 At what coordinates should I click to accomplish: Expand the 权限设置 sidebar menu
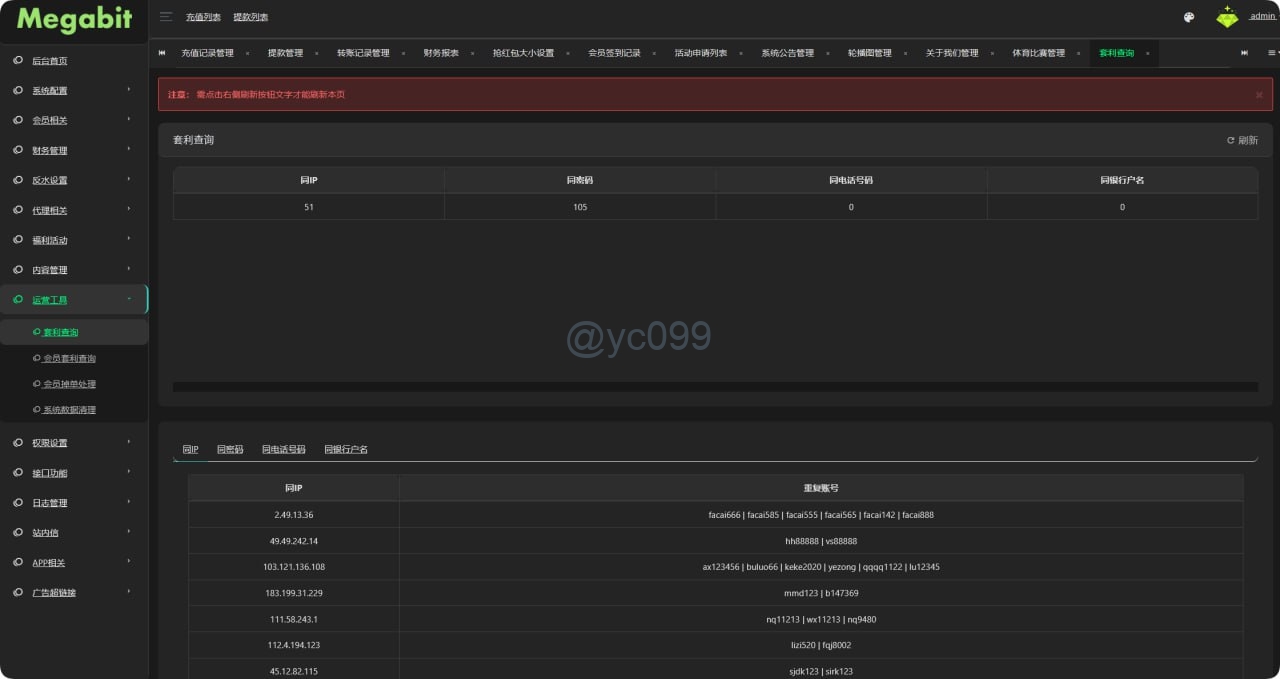click(50, 443)
